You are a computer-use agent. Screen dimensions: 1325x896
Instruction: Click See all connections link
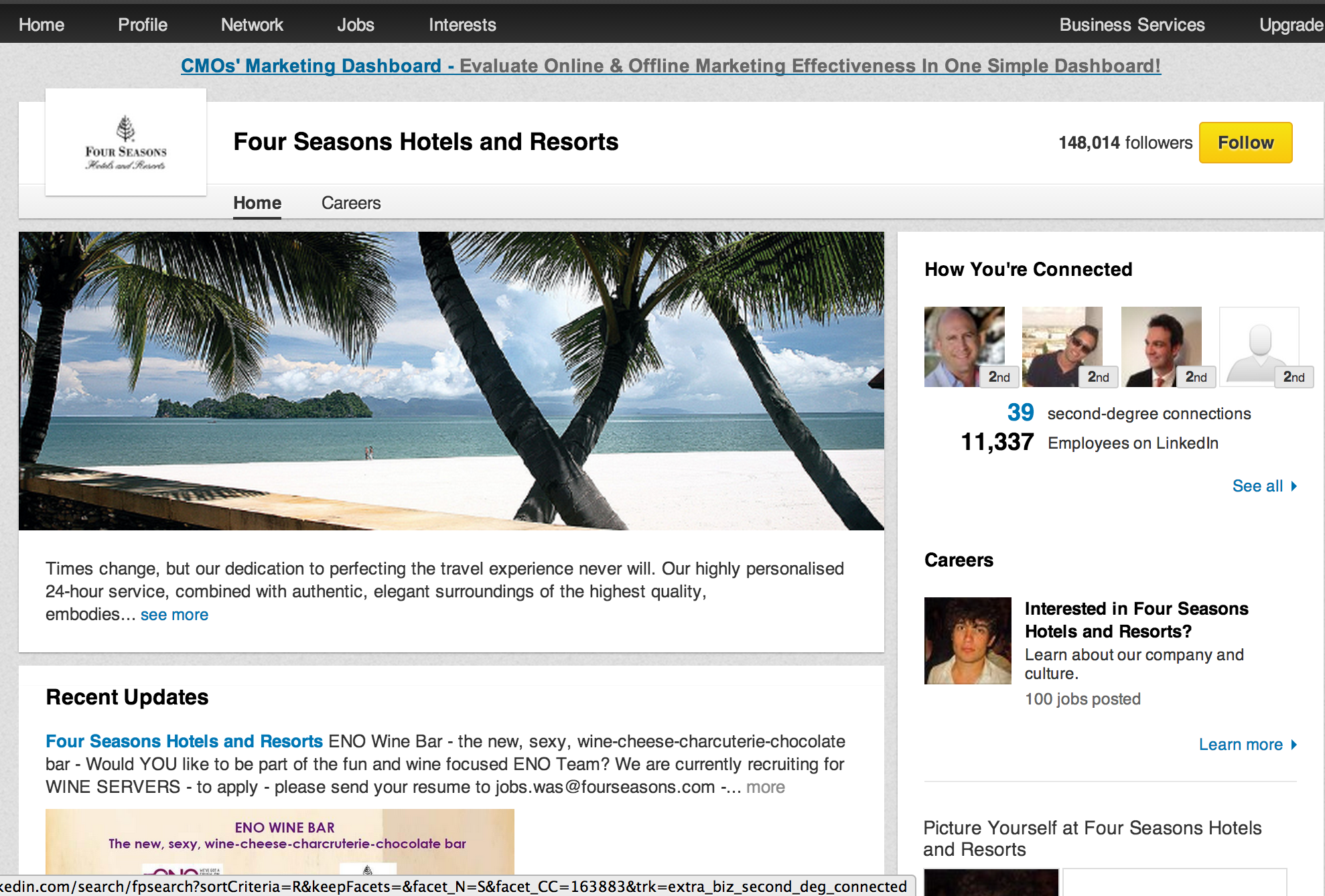[x=1257, y=486]
